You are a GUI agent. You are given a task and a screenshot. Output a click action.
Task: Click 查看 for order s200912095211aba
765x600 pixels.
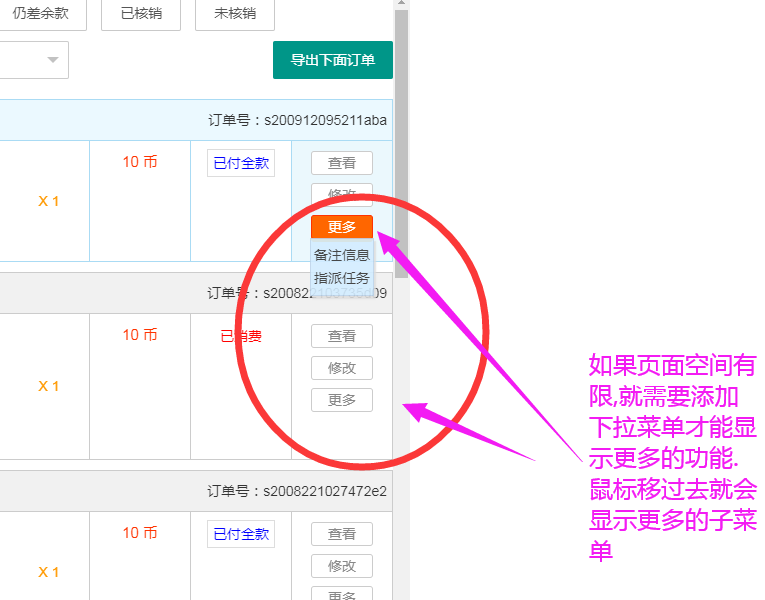(x=341, y=163)
